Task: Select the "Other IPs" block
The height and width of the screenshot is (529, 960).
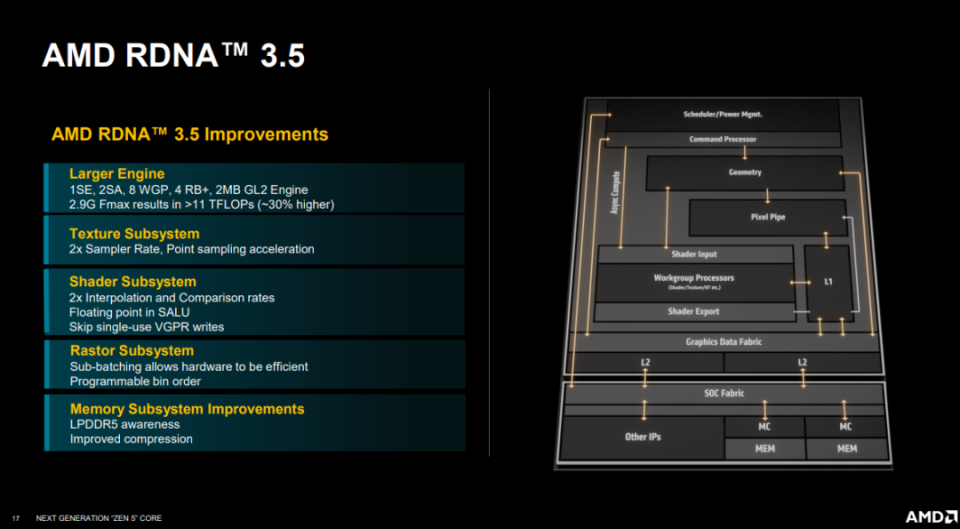Action: click(x=642, y=437)
